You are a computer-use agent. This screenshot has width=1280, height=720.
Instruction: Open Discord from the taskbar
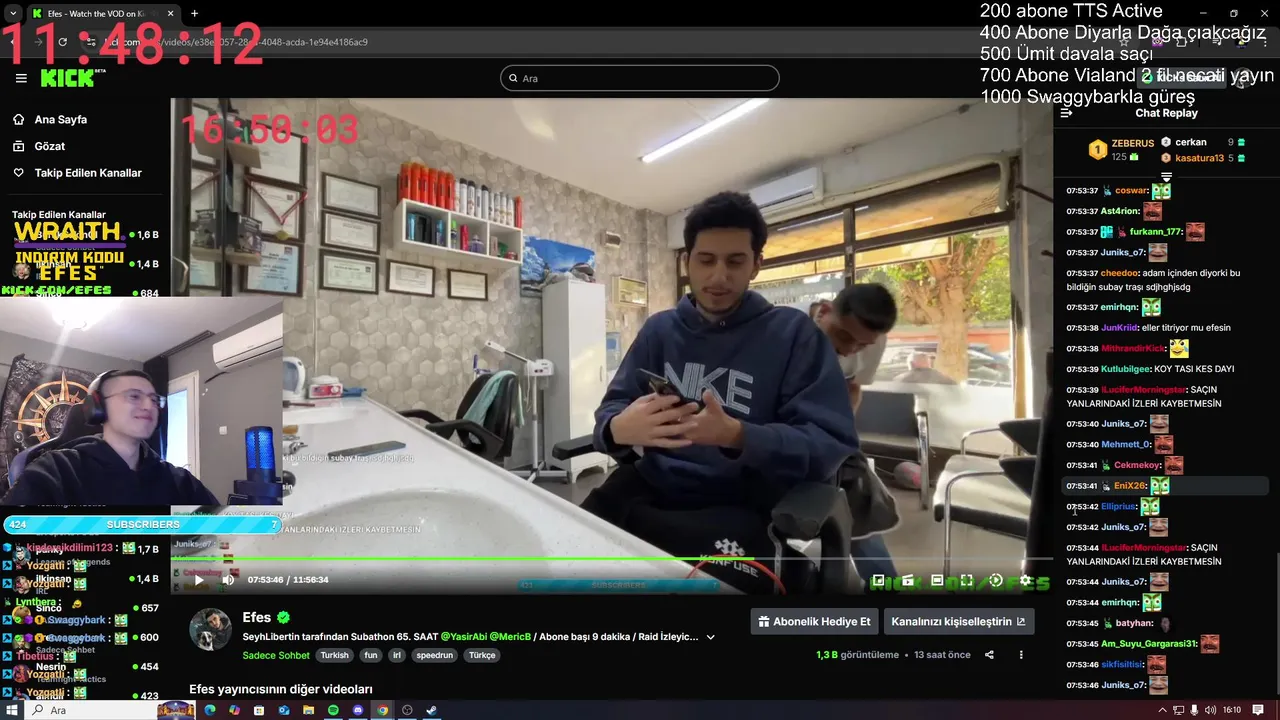point(357,710)
